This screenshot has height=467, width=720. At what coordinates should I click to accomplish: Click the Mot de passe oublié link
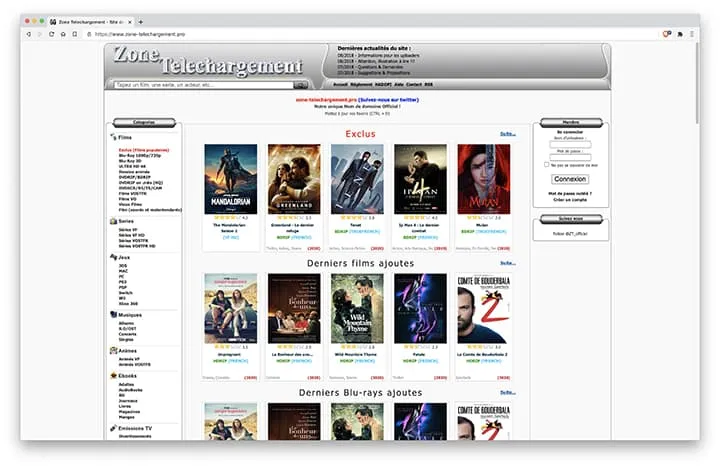click(x=570, y=194)
